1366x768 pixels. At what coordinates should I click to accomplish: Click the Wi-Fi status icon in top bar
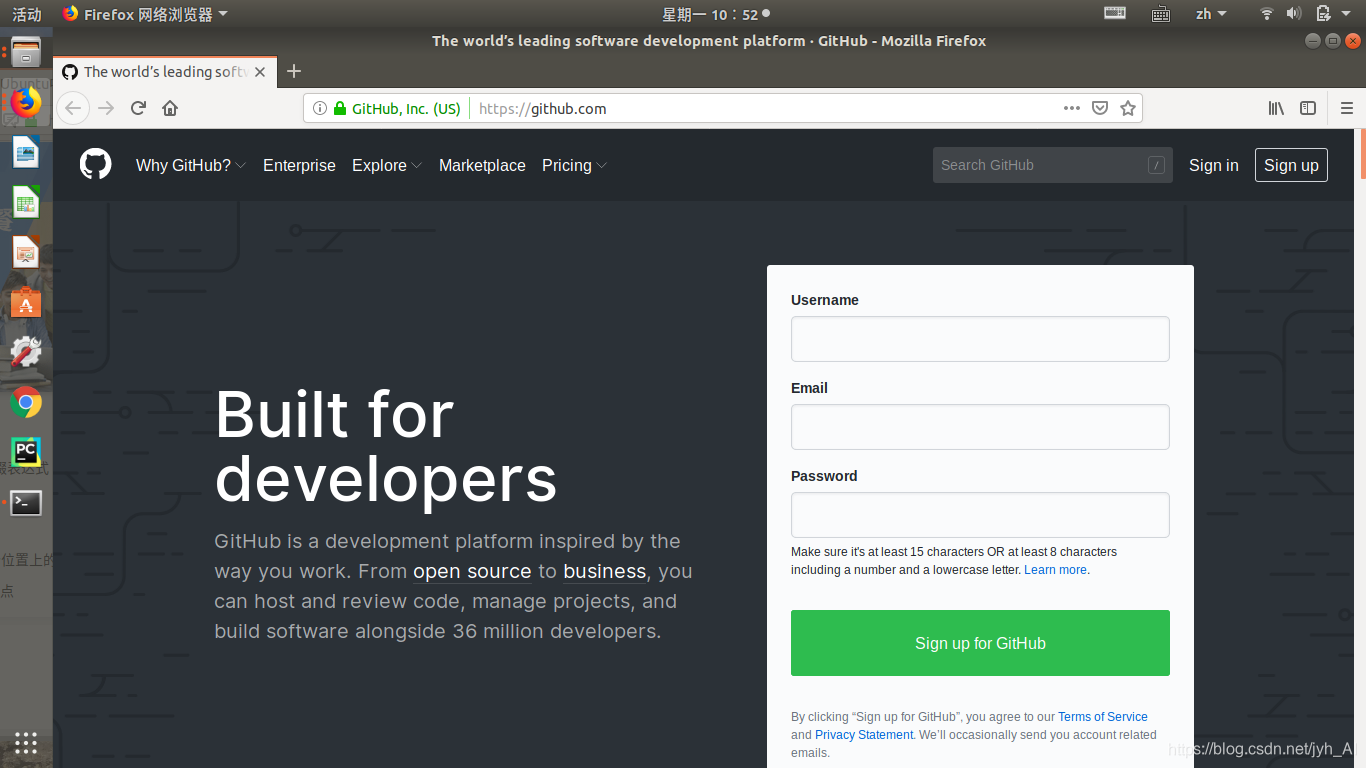click(x=1267, y=14)
